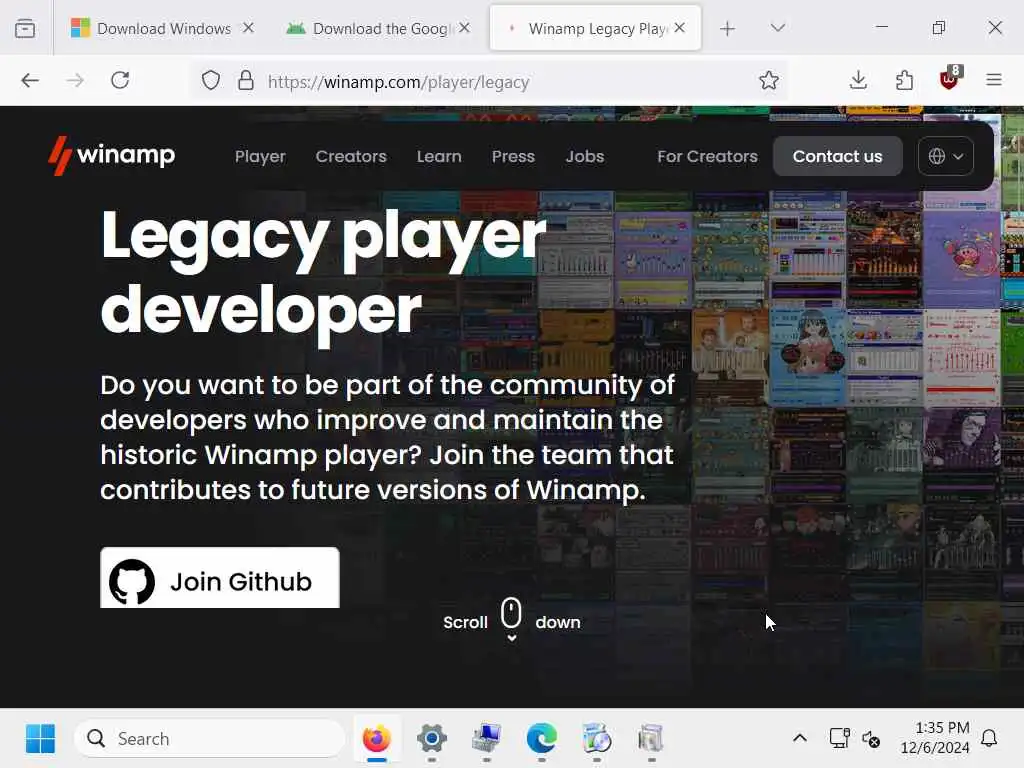Open a new browser tab
1024x768 pixels.
click(x=728, y=28)
